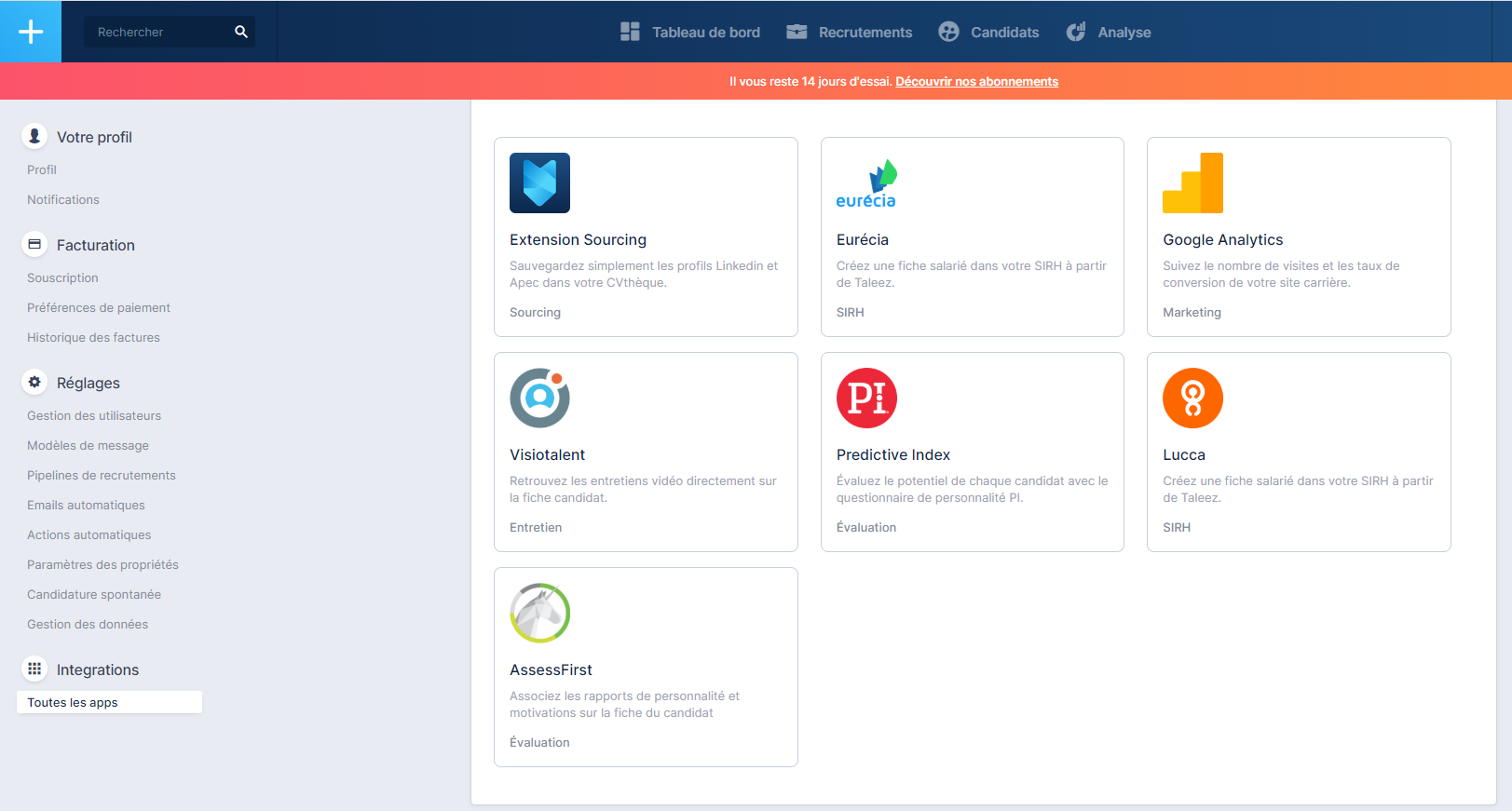Click the Candidats people icon
1512x811 pixels.
tap(948, 32)
